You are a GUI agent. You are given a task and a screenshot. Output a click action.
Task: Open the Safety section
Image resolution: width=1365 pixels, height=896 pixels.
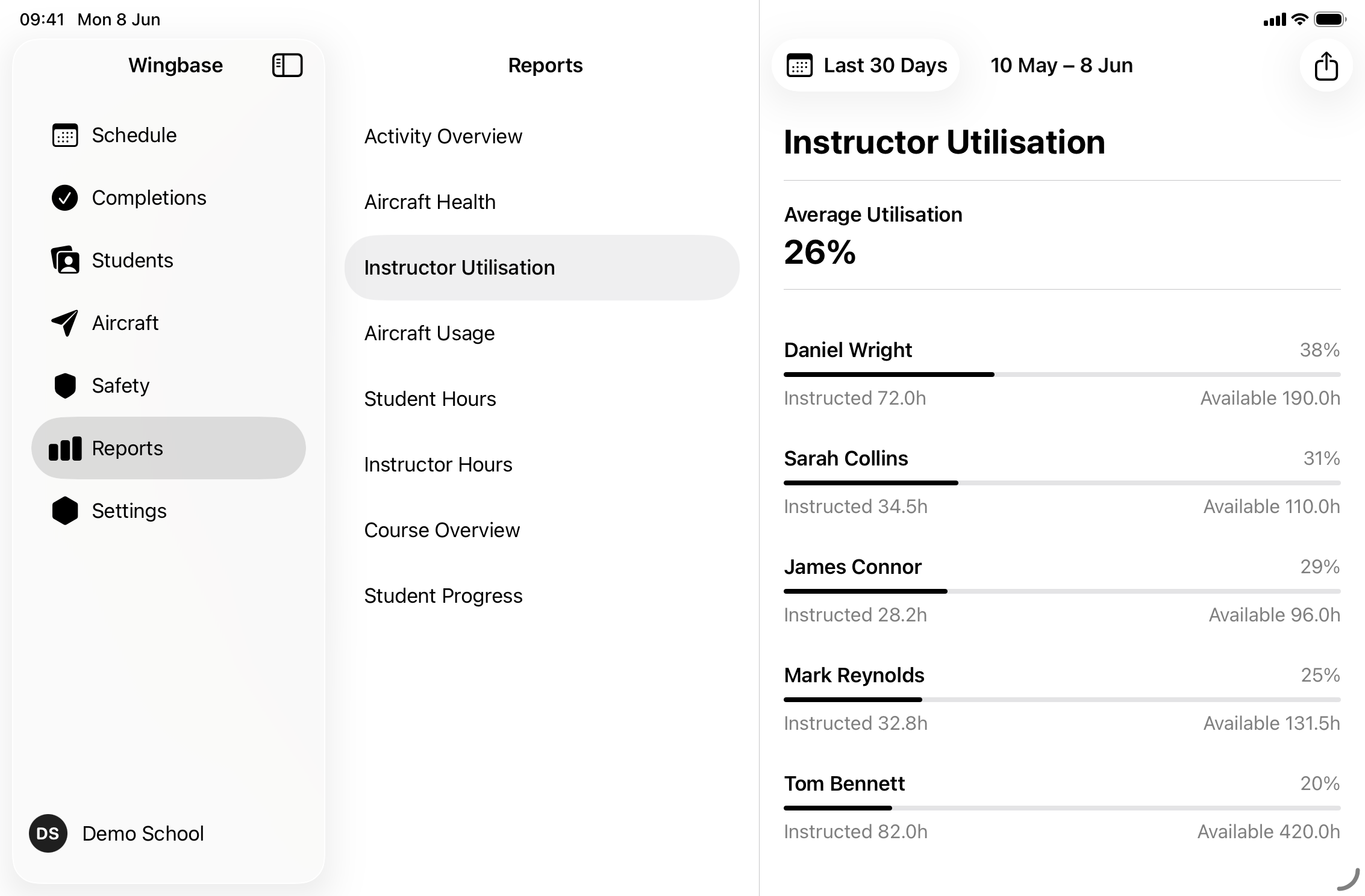click(169, 385)
